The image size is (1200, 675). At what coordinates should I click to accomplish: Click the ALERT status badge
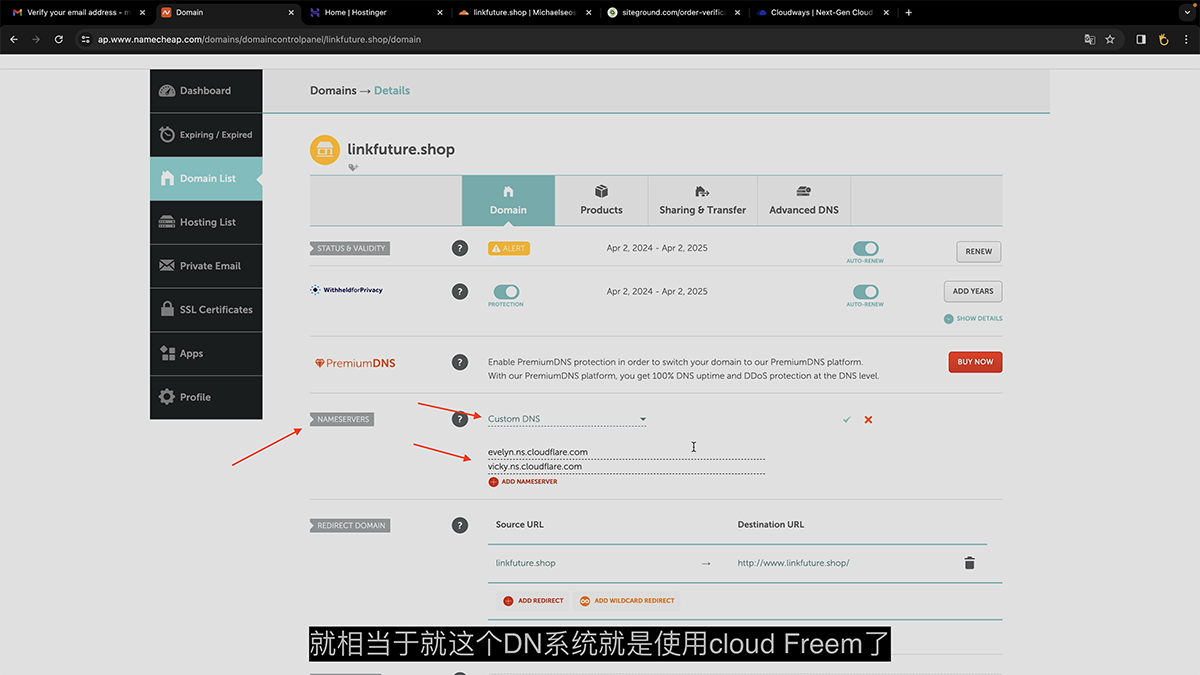pyautogui.click(x=508, y=248)
